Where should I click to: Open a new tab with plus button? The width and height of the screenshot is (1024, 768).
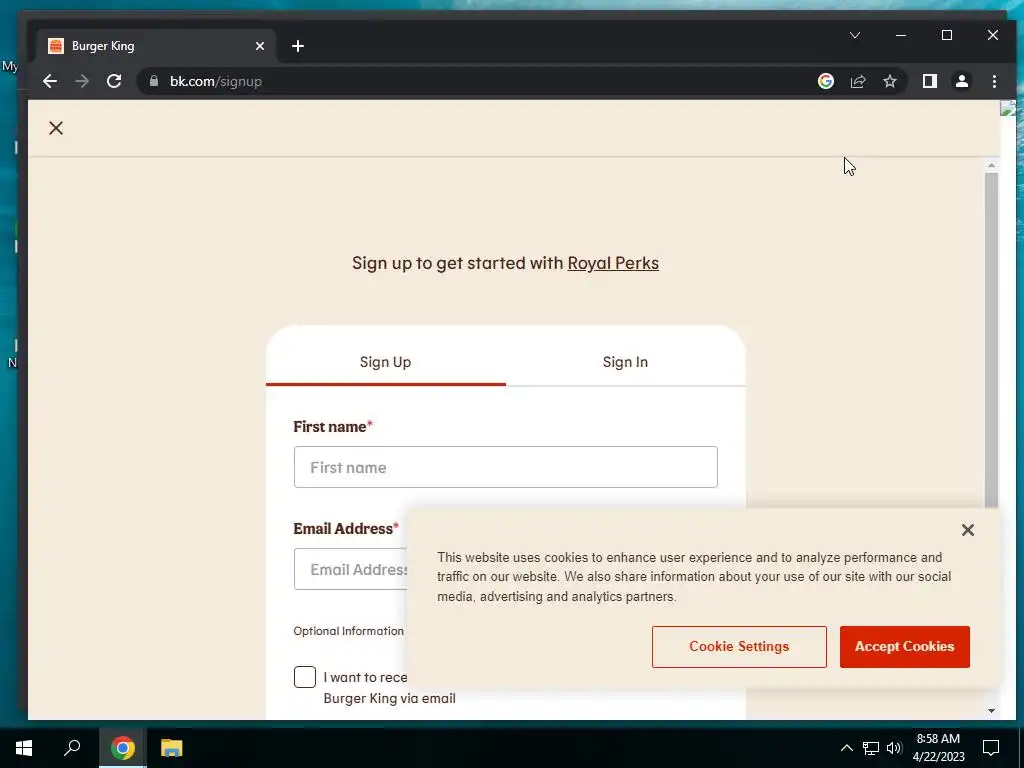tap(298, 46)
